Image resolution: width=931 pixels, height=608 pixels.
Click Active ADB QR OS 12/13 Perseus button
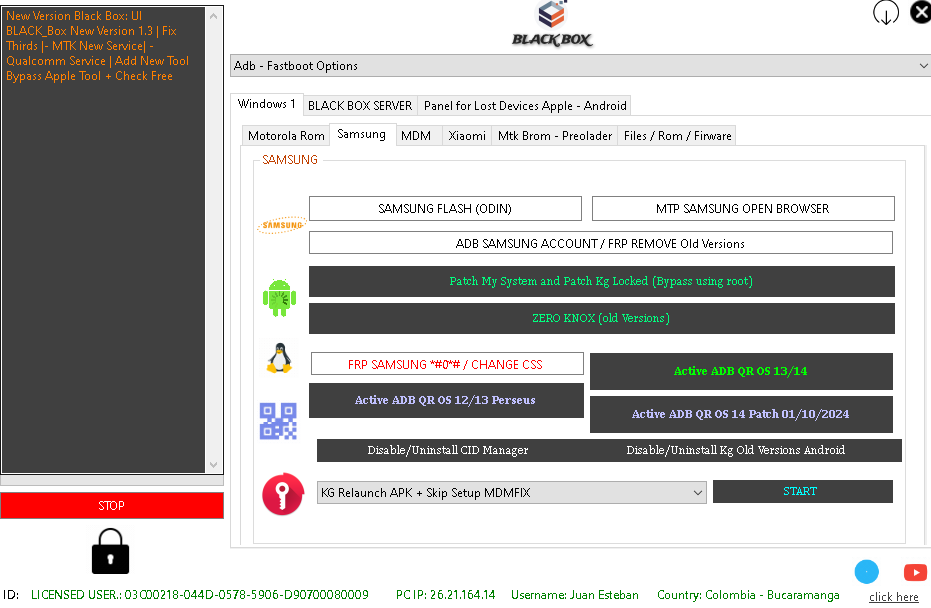[x=446, y=400]
